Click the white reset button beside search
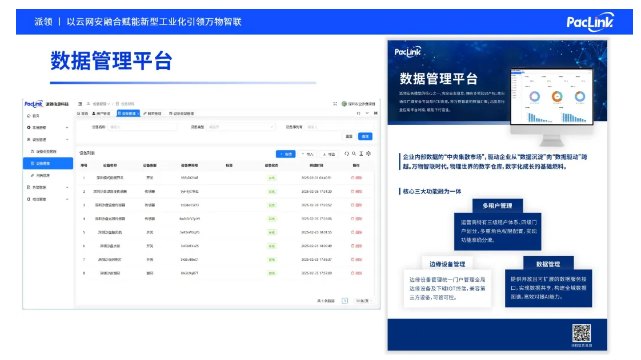The image size is (641, 360). pos(349,136)
